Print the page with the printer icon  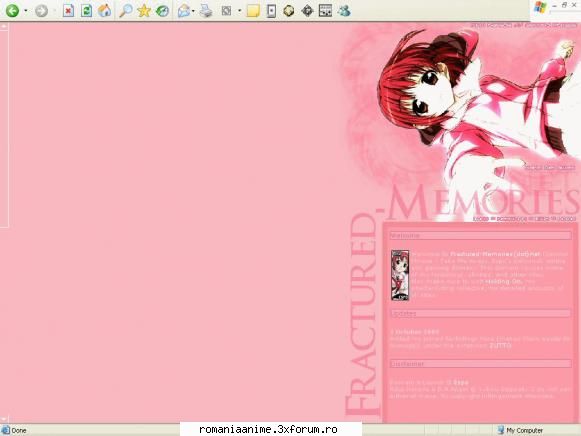click(206, 11)
